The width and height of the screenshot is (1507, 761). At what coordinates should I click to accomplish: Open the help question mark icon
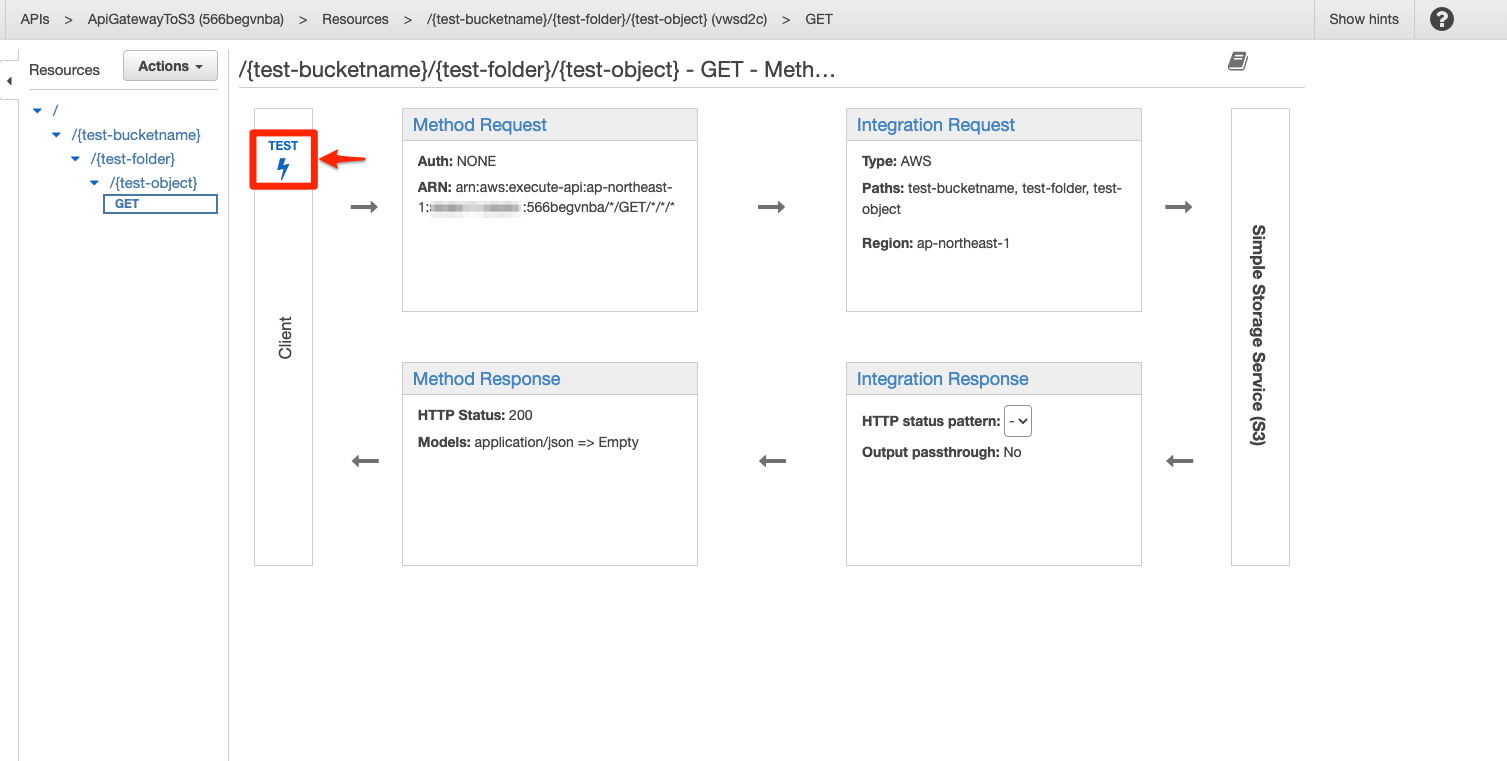coord(1440,19)
